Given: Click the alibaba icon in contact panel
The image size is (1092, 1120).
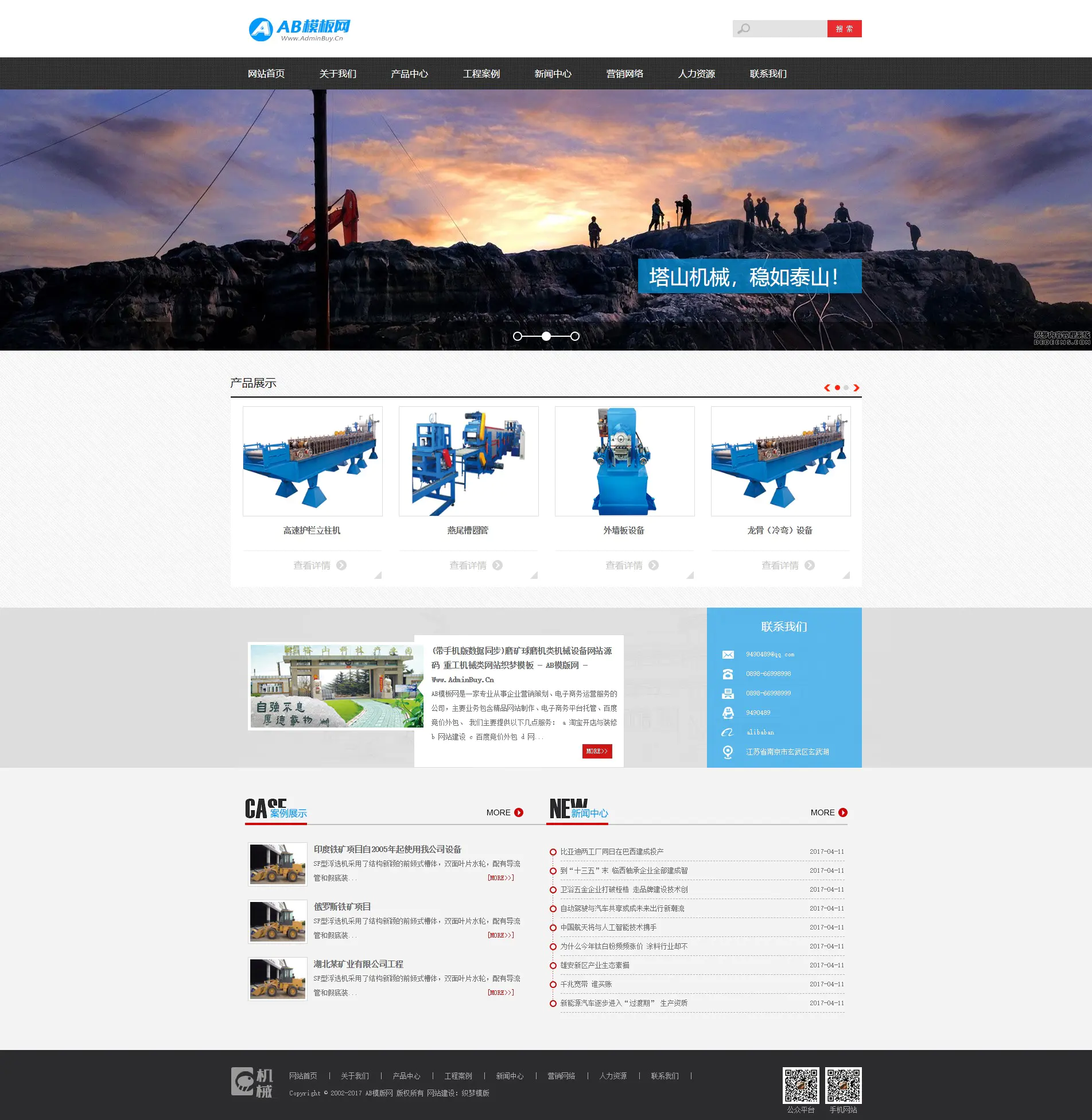Looking at the screenshot, I should click(728, 732).
